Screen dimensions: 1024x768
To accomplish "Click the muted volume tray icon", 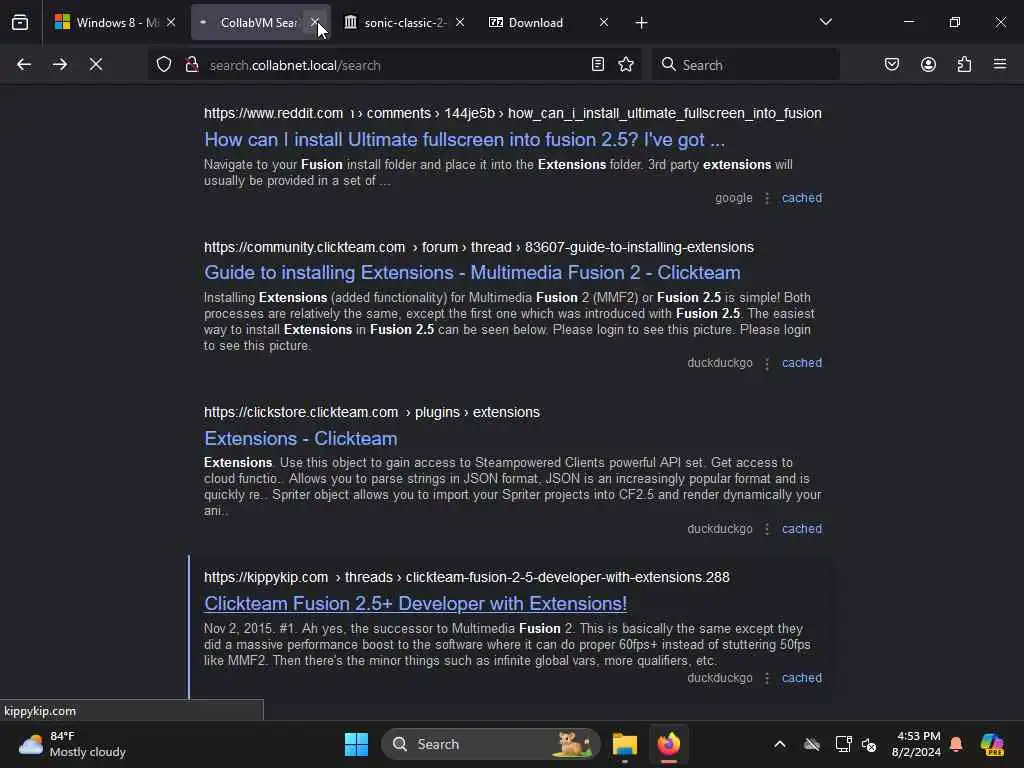I will click(x=869, y=744).
